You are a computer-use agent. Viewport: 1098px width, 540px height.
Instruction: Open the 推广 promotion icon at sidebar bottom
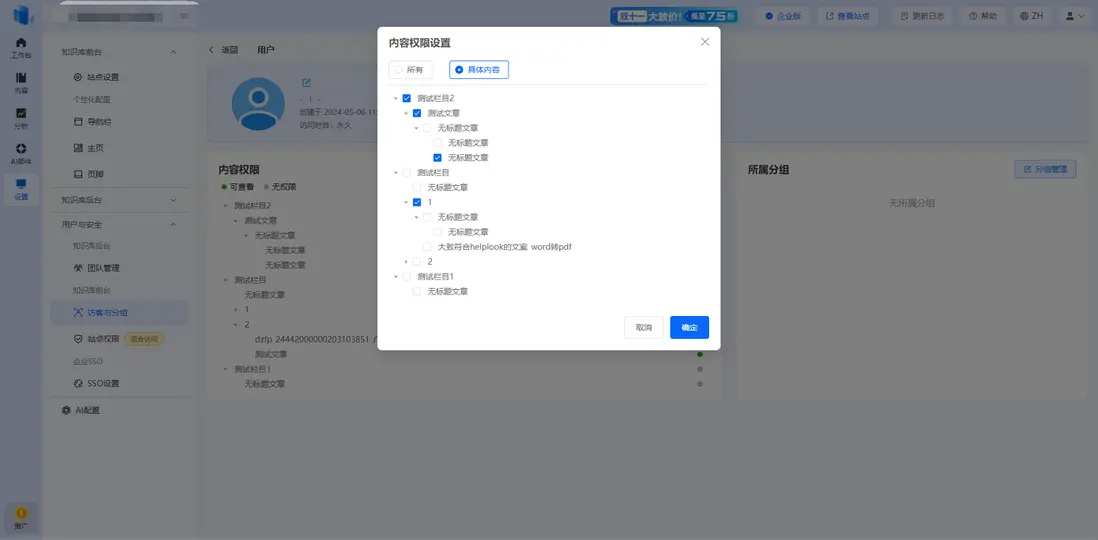(21, 518)
